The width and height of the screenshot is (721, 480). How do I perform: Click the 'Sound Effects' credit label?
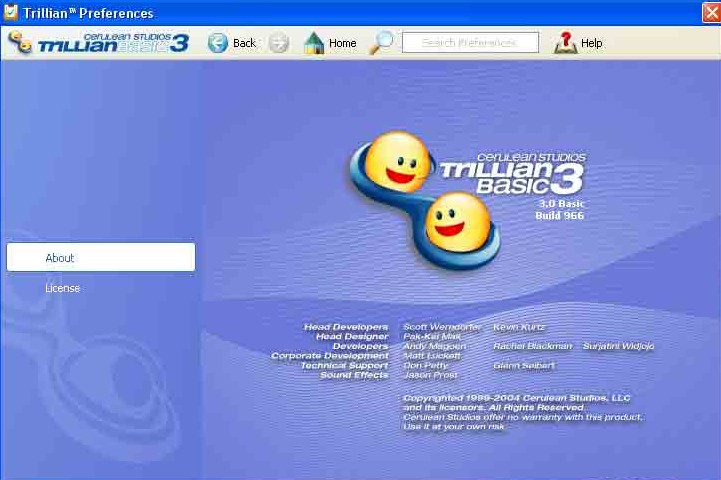click(x=354, y=375)
